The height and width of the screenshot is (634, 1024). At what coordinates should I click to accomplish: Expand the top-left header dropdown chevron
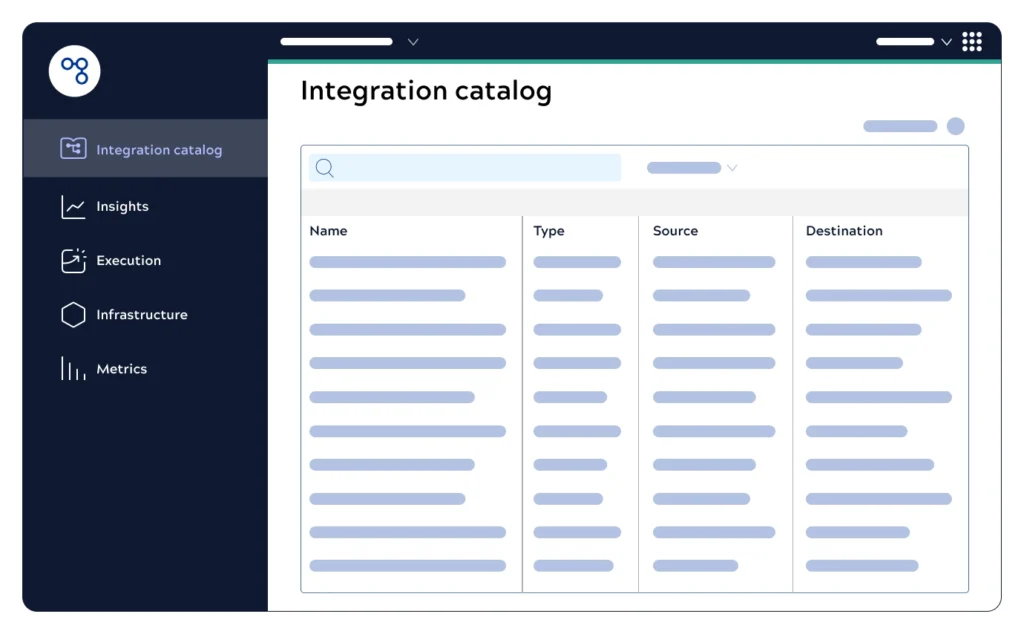(x=413, y=42)
